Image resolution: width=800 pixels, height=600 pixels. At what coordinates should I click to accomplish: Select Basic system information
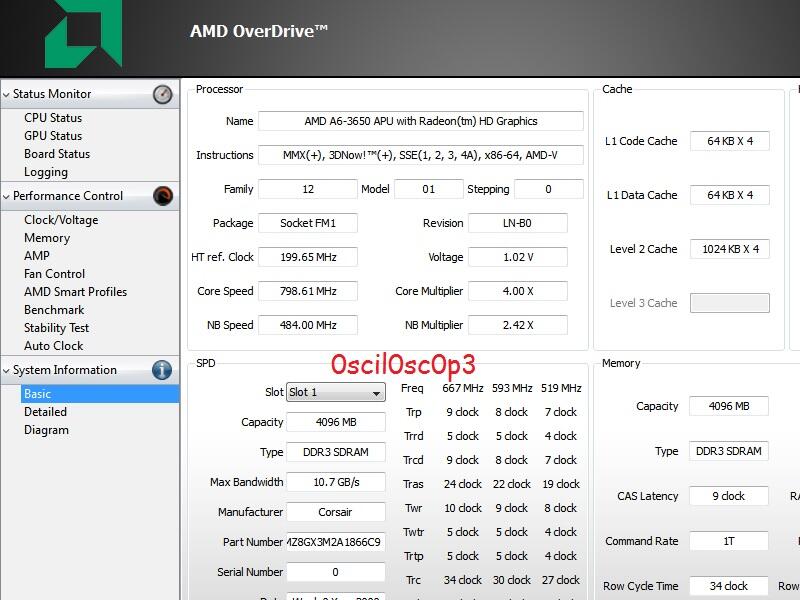[x=100, y=394]
